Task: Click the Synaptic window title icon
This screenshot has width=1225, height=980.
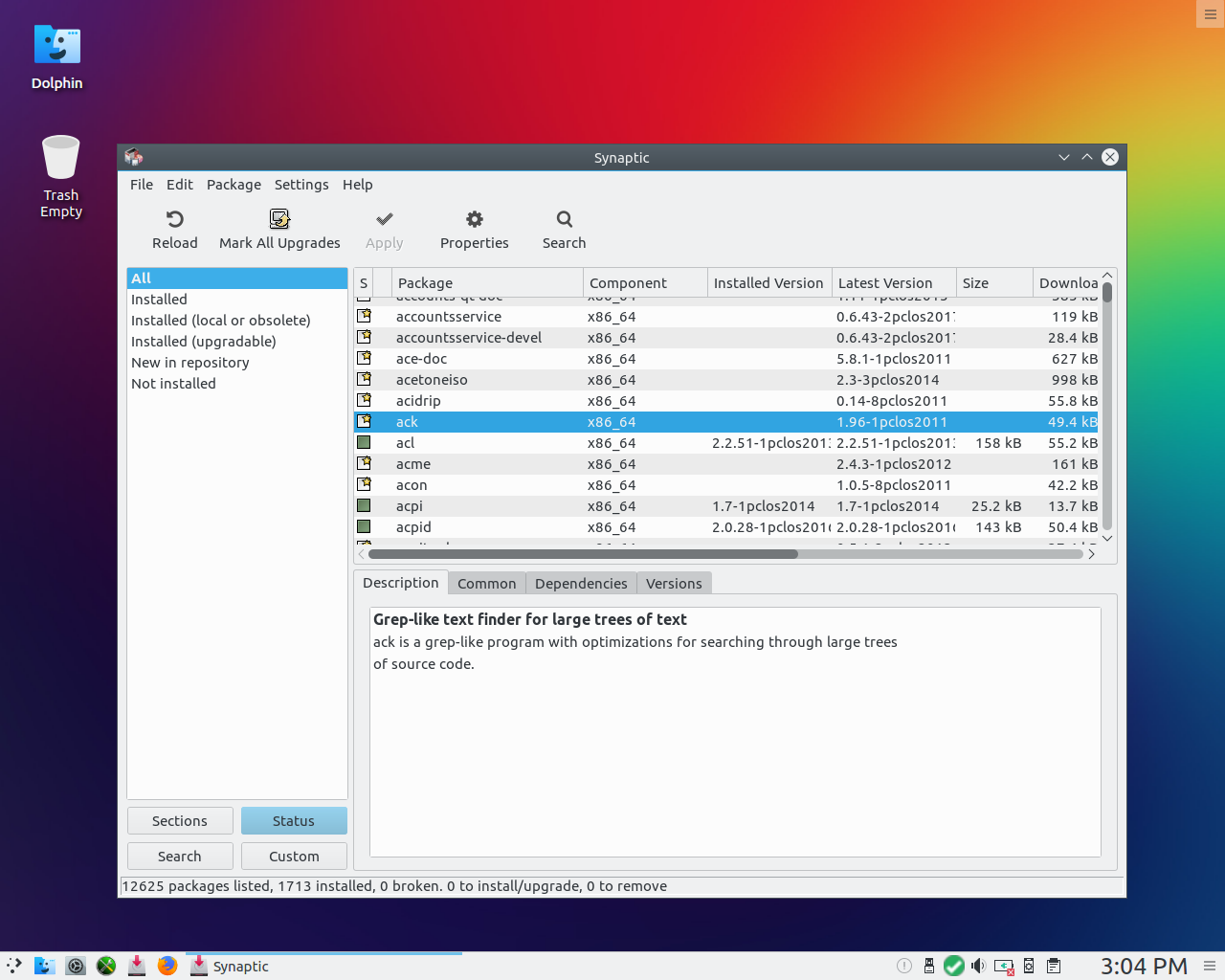Action: [134, 157]
